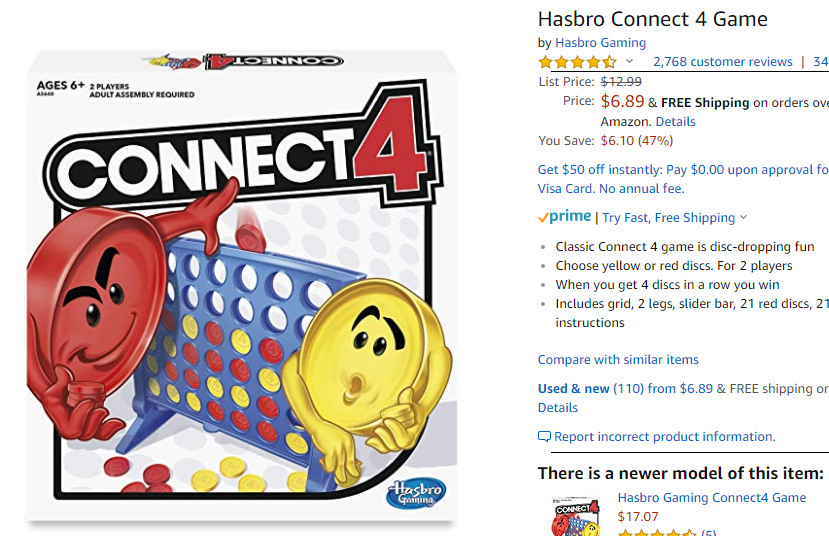Click Compare with similar items
This screenshot has width=829, height=536.
[618, 359]
